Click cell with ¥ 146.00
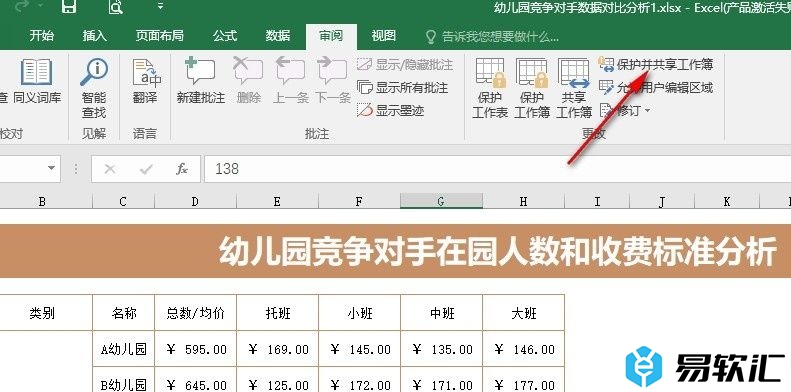The height and width of the screenshot is (392, 791). pos(524,349)
